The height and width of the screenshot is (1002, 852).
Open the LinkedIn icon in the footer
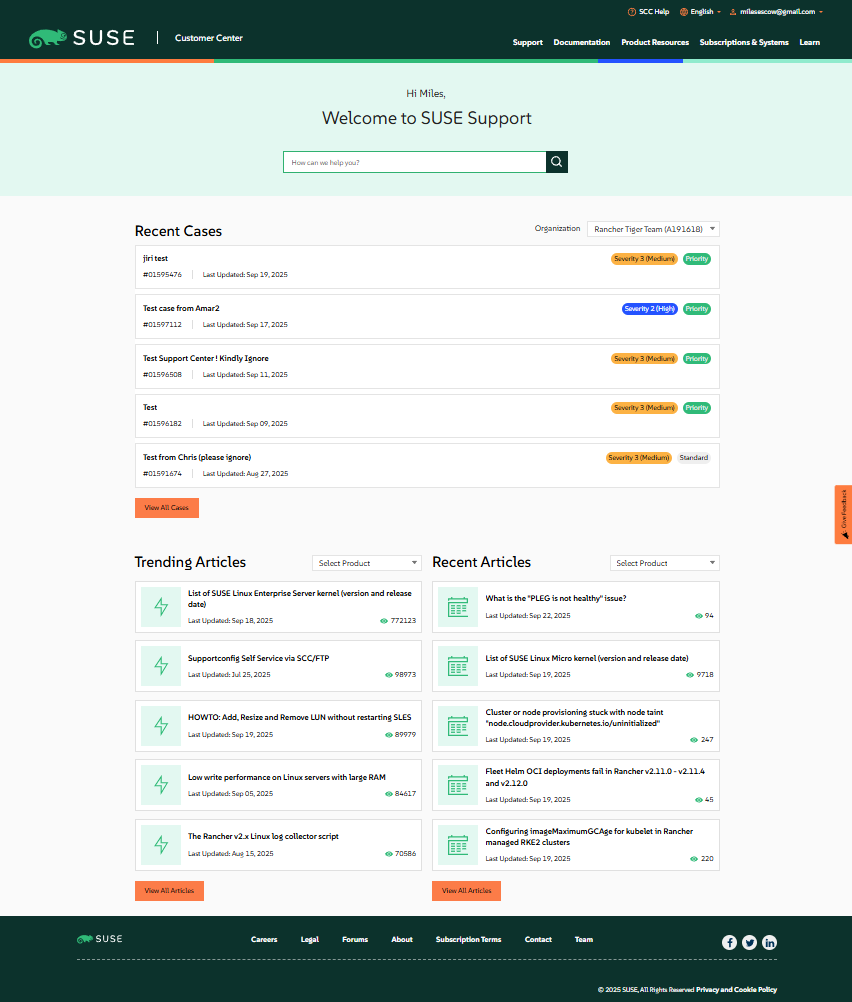click(x=769, y=942)
